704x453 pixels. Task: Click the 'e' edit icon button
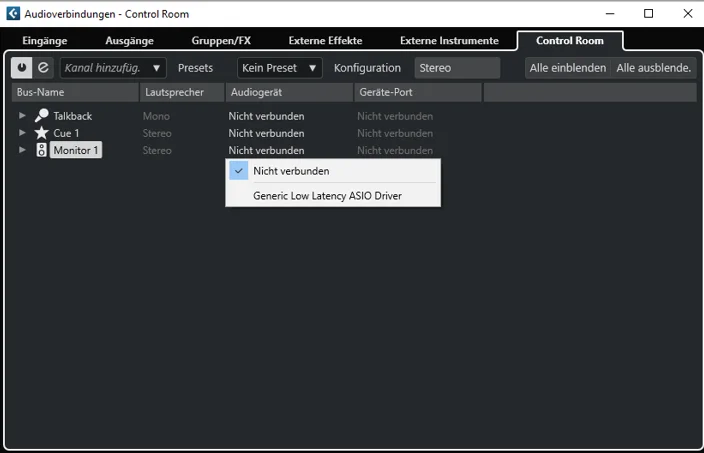click(x=43, y=68)
